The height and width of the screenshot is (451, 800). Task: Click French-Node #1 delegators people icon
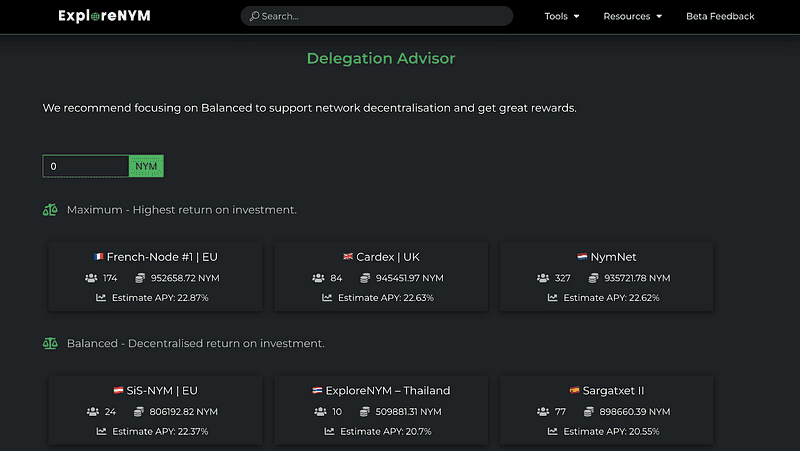[x=93, y=278]
